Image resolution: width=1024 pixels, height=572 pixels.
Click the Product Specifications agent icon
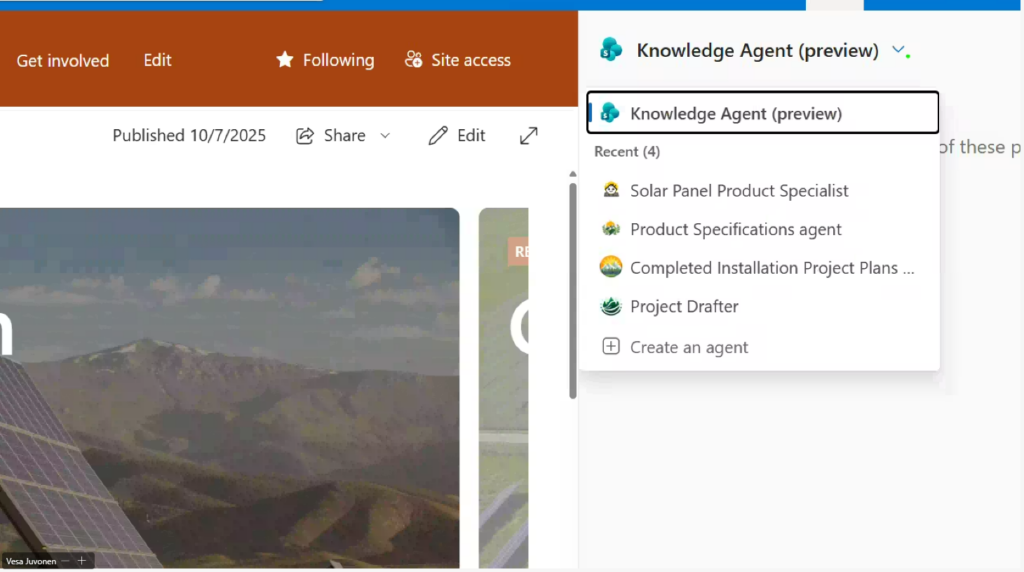pos(610,229)
